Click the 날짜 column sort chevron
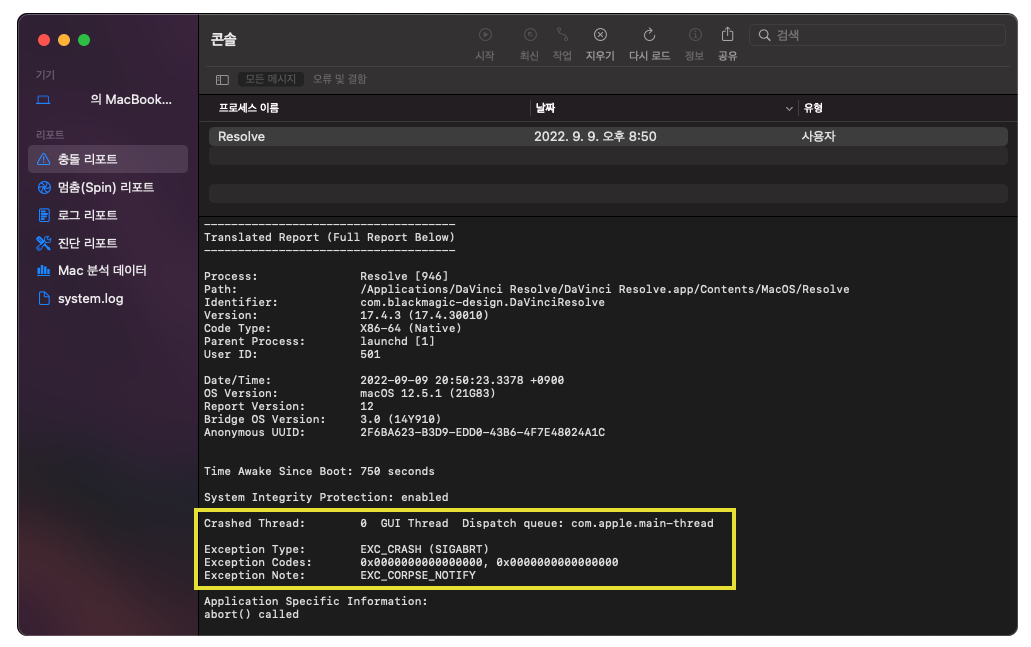 (x=789, y=108)
